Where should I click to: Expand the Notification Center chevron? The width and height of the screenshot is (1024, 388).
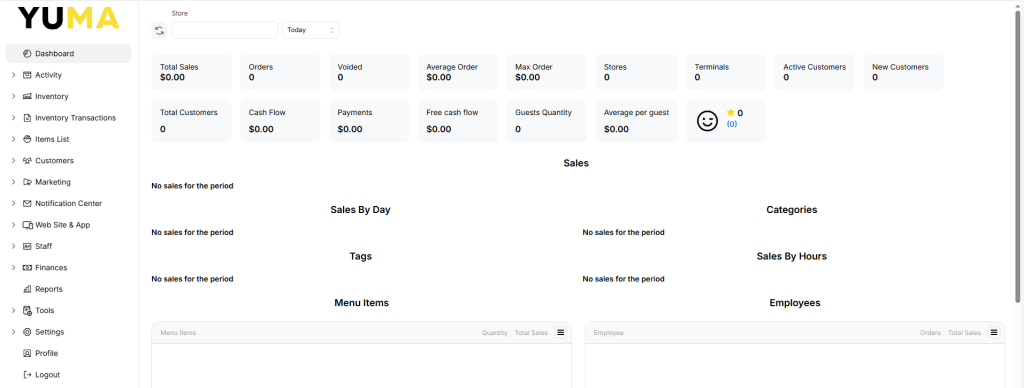14,204
